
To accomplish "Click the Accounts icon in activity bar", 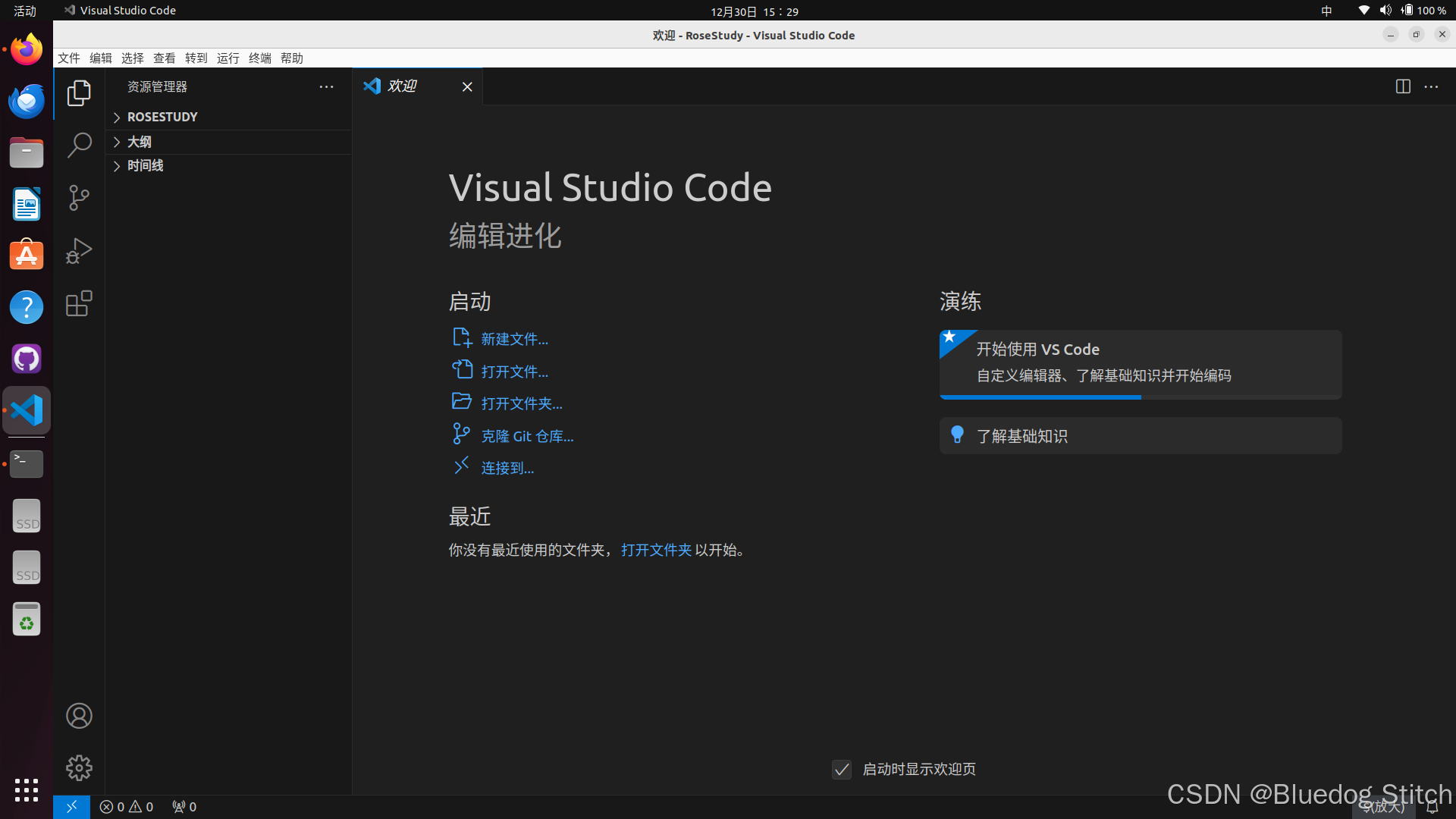I will (x=79, y=715).
